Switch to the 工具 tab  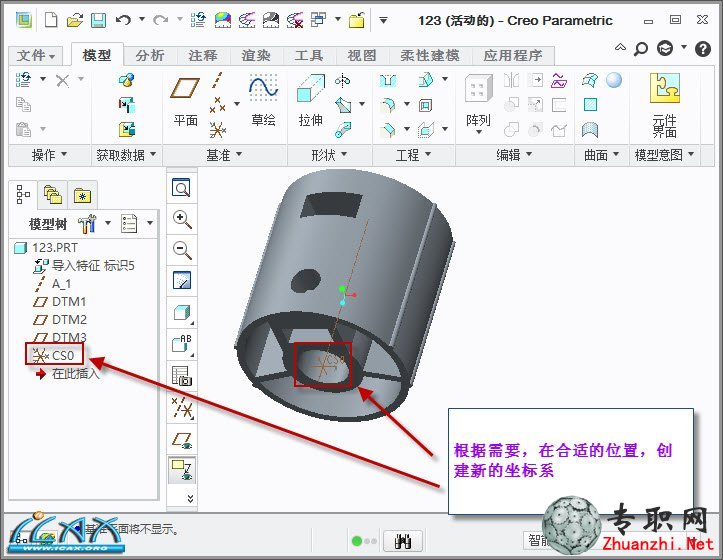pyautogui.click(x=308, y=56)
